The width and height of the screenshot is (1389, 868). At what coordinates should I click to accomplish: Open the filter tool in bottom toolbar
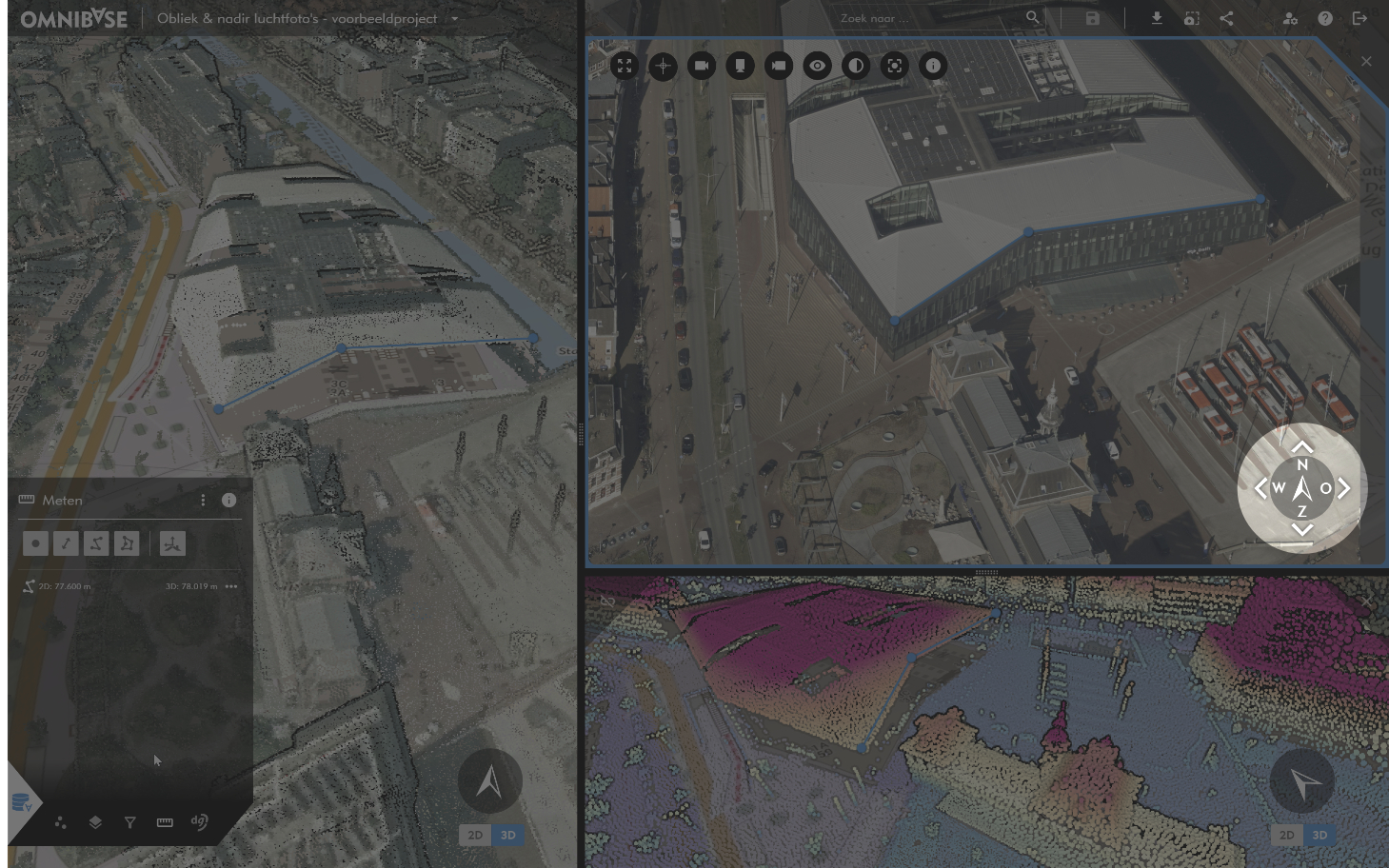pyautogui.click(x=129, y=822)
